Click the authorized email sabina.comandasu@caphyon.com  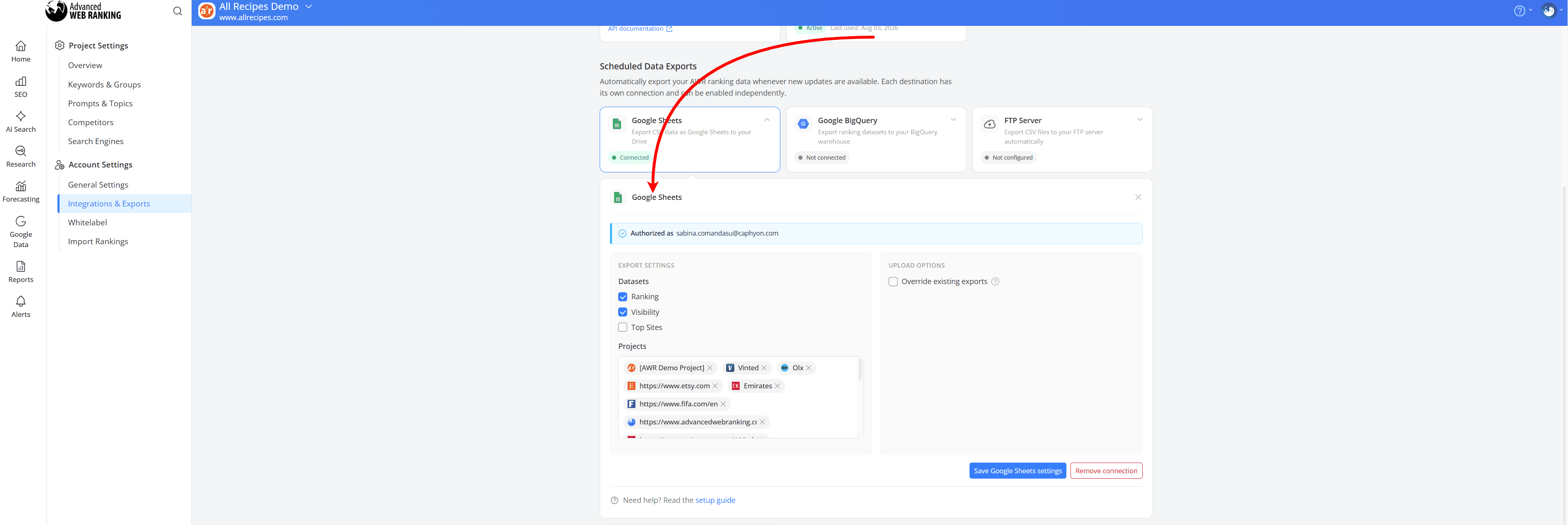[727, 233]
